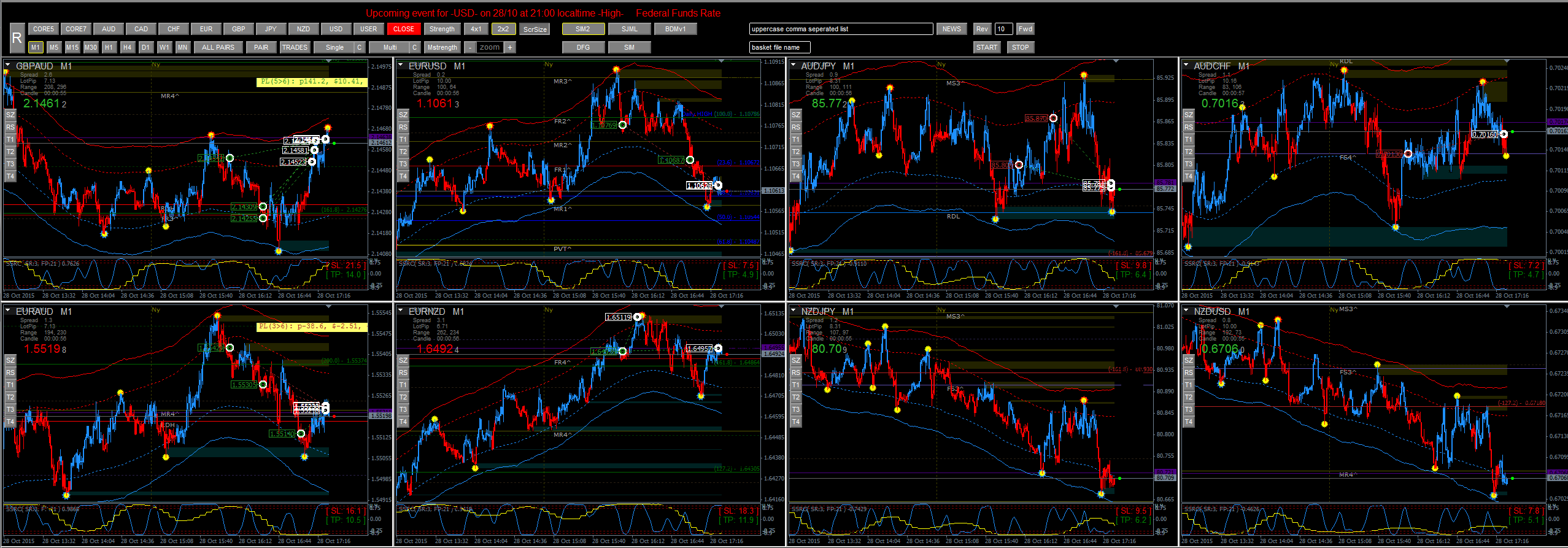1568x548 pixels.
Task: Click T4 on the GBPAUD chart
Action: pos(10,176)
